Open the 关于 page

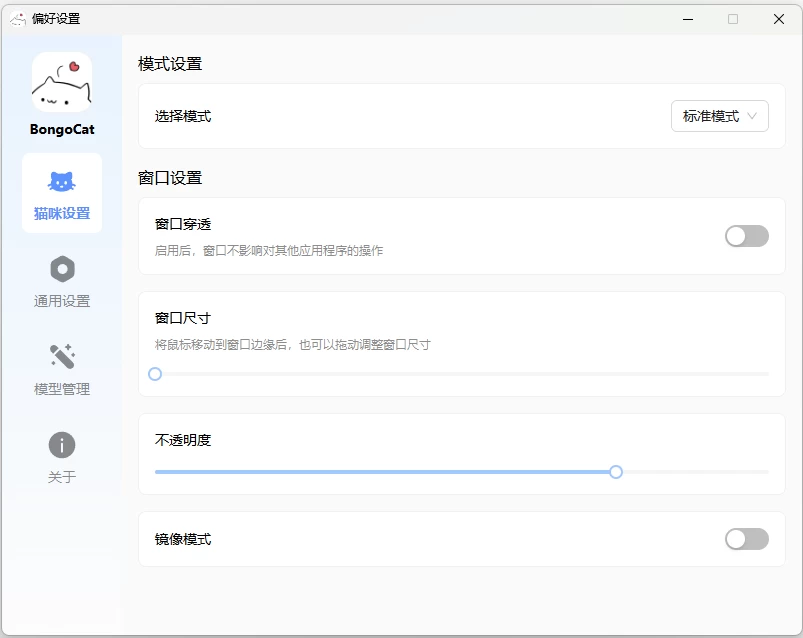point(61,459)
